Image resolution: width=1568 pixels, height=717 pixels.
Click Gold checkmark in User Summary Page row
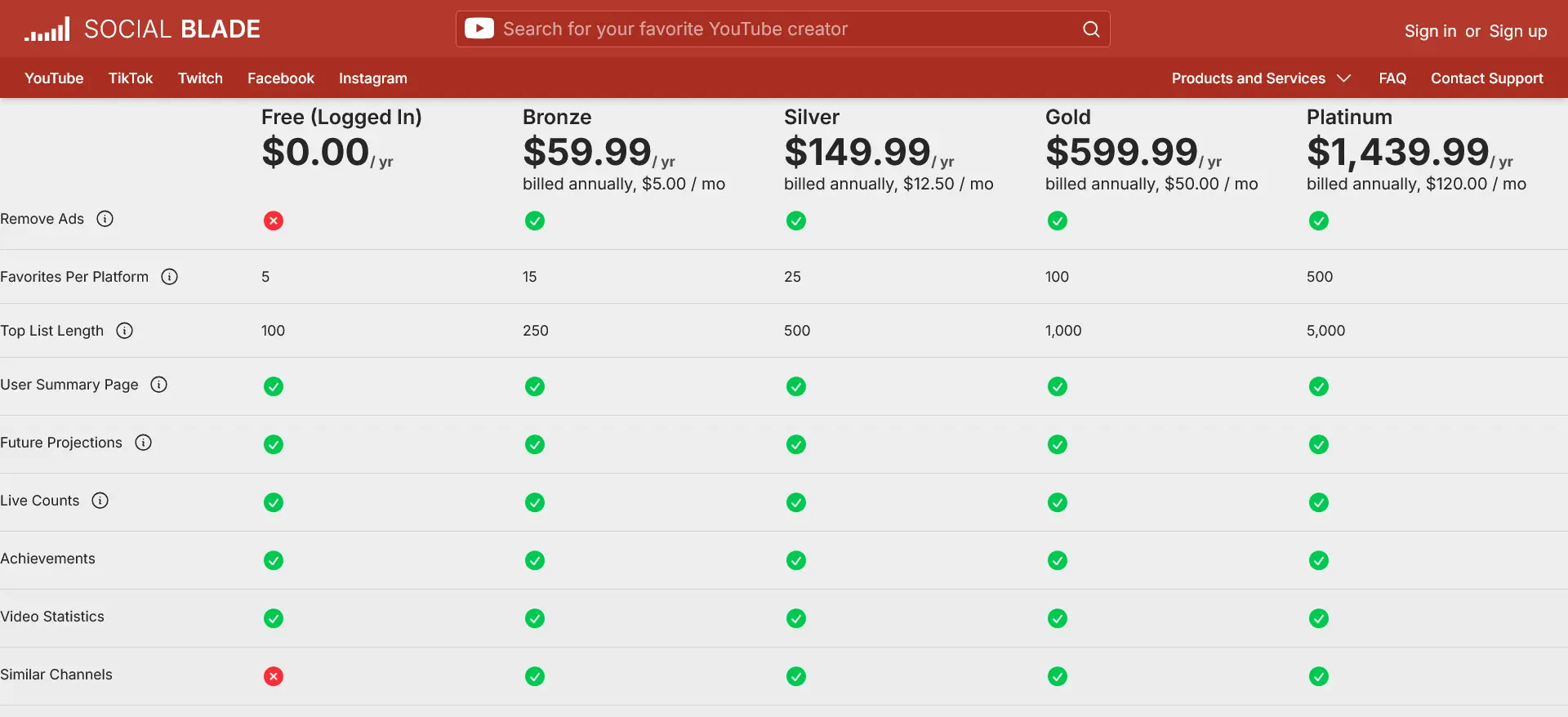coord(1058,386)
